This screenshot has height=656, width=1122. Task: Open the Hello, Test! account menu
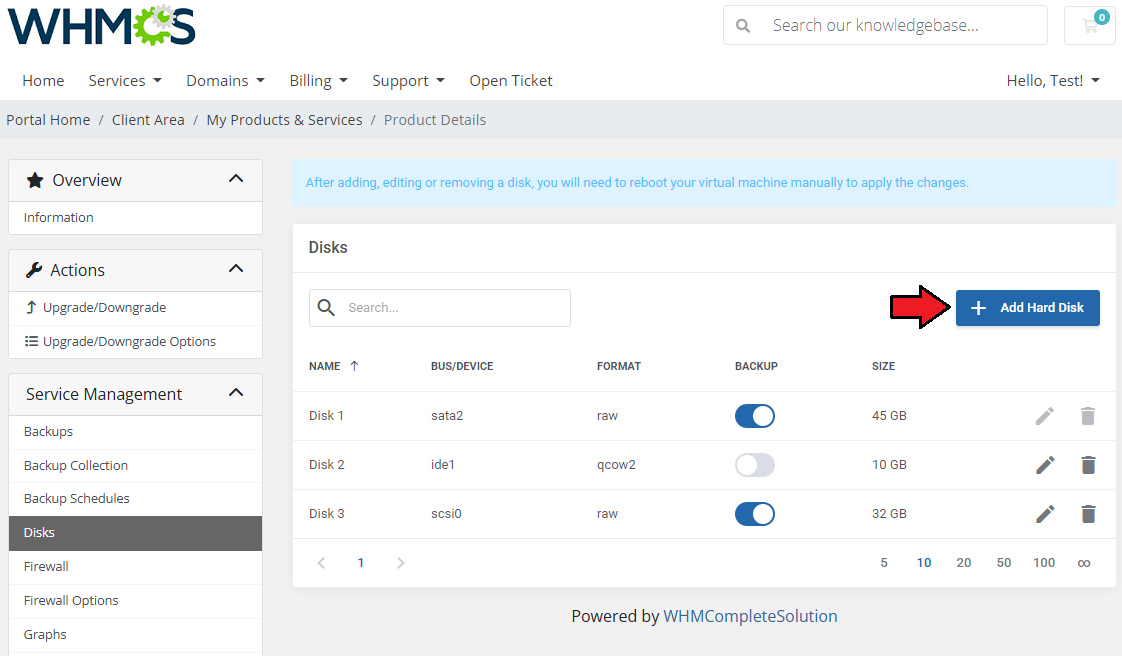(1053, 81)
